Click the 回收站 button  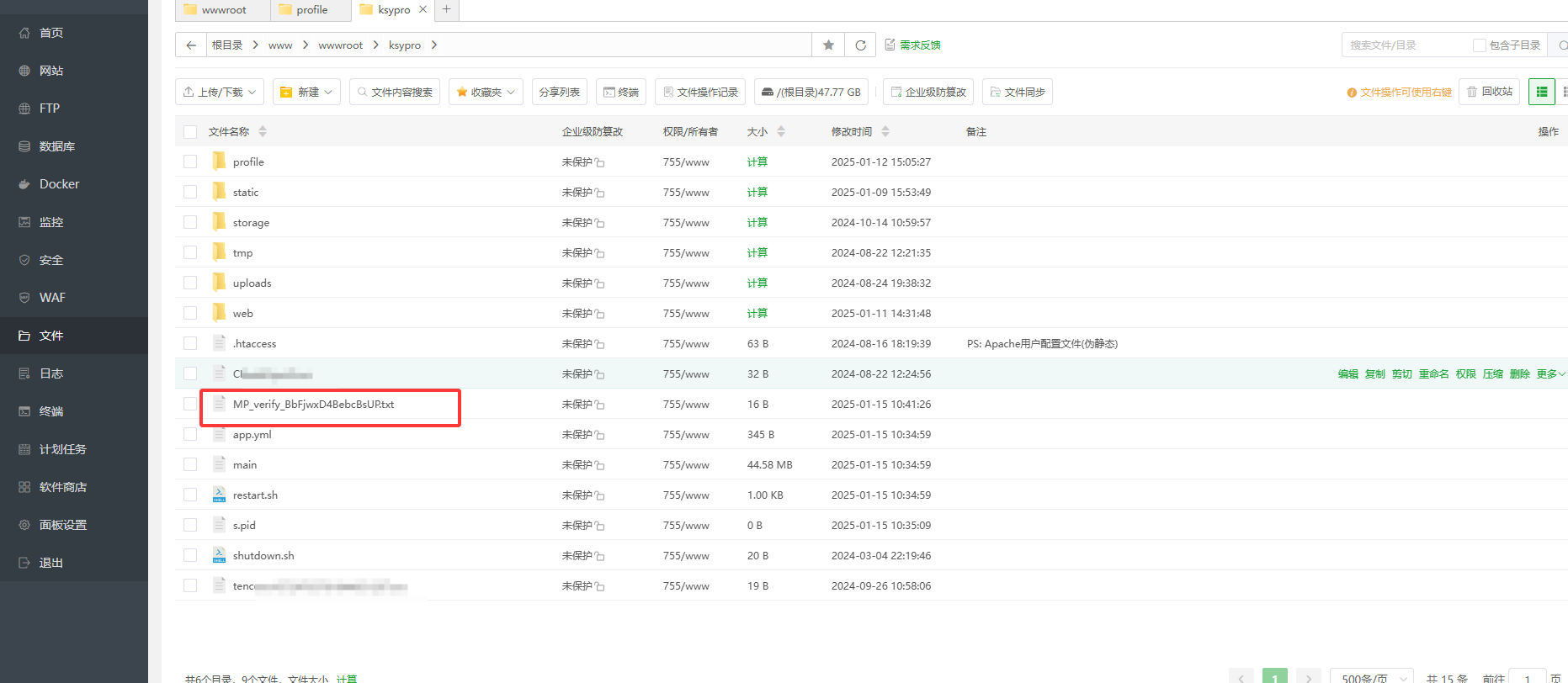[1489, 92]
